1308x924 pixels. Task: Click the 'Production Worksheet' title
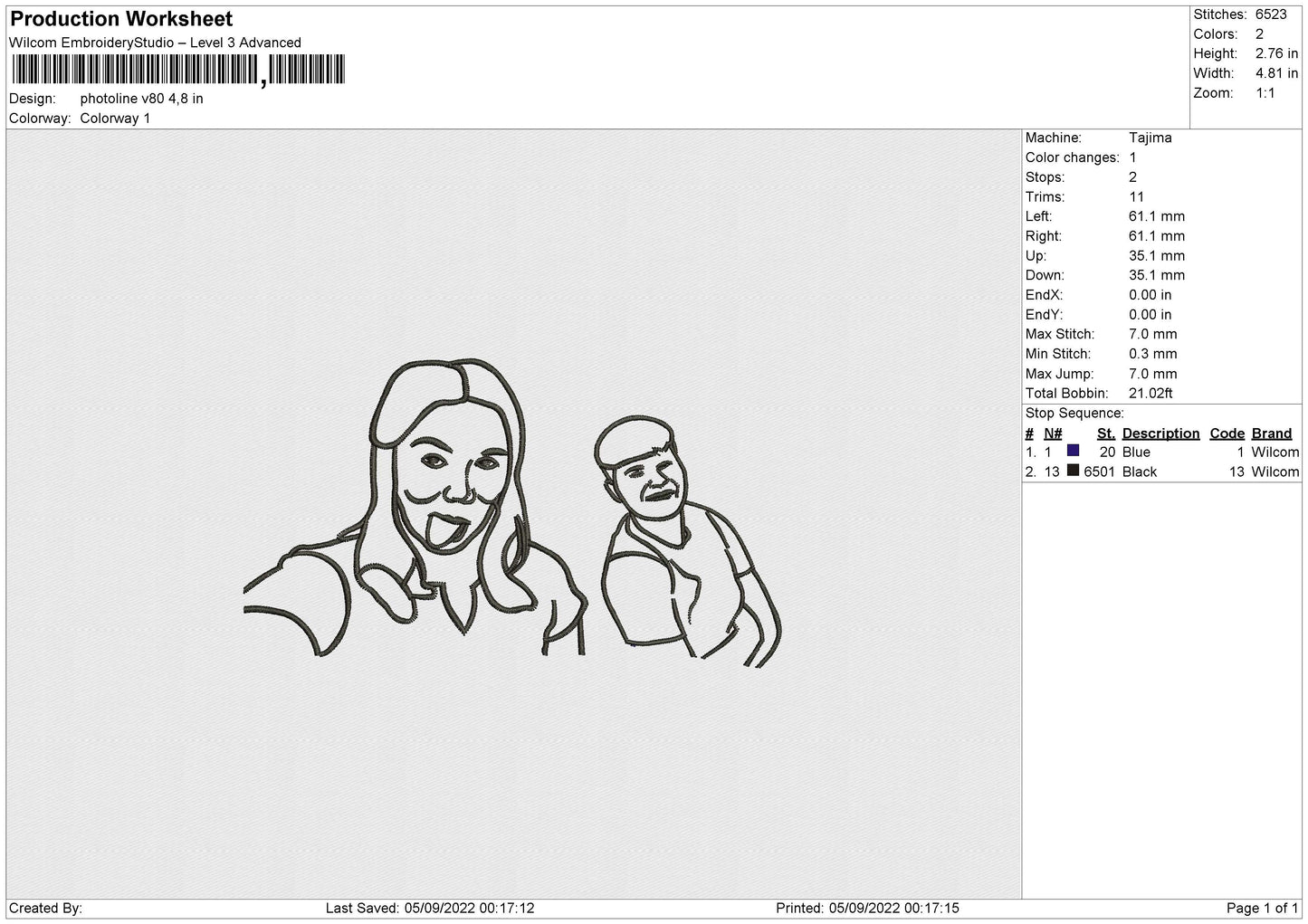point(121,19)
